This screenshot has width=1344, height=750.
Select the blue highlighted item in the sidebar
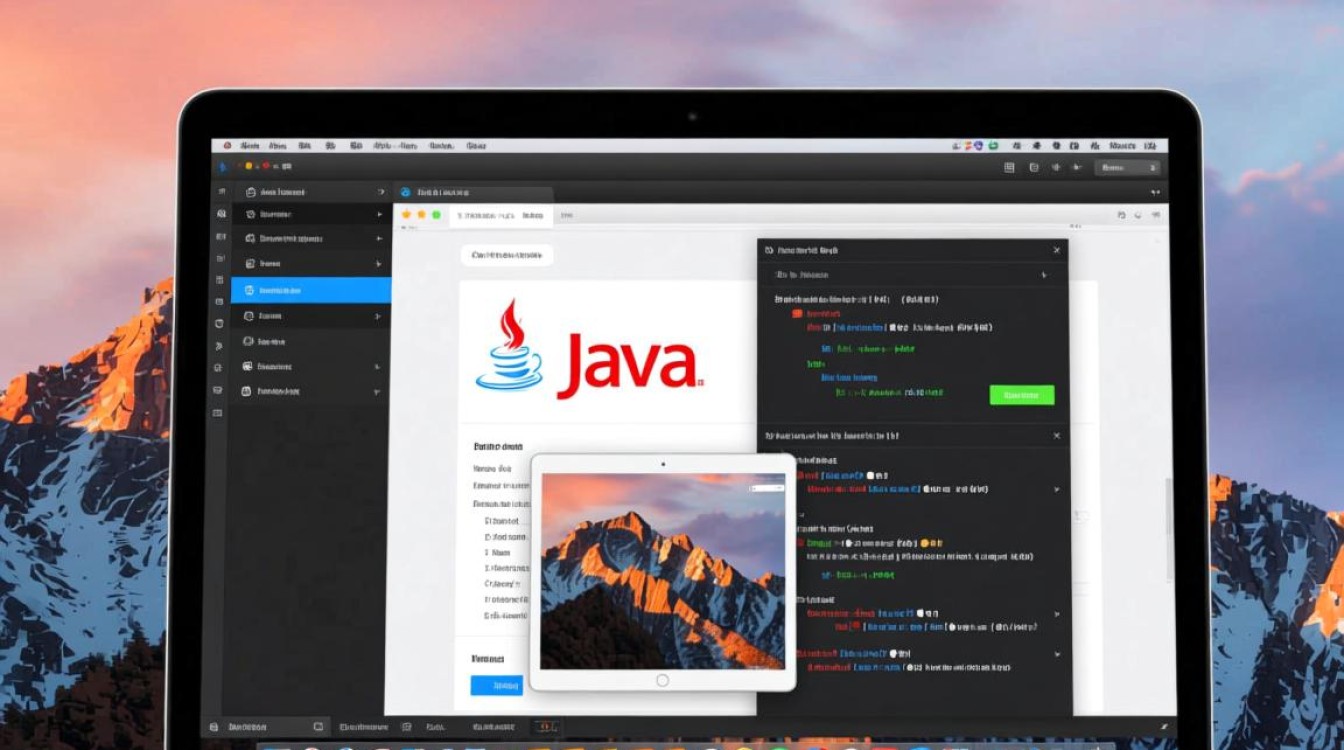311,290
